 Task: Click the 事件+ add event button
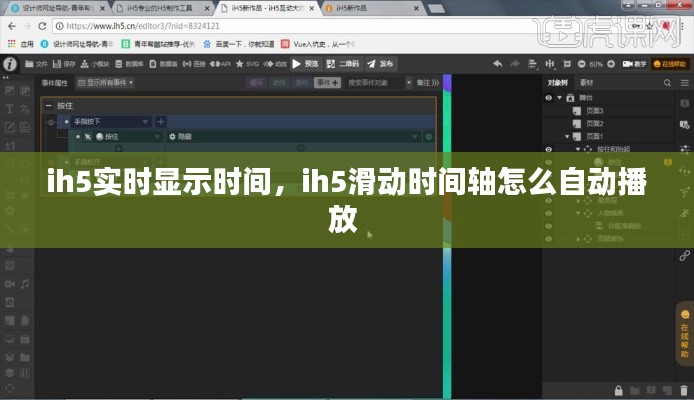[328, 83]
